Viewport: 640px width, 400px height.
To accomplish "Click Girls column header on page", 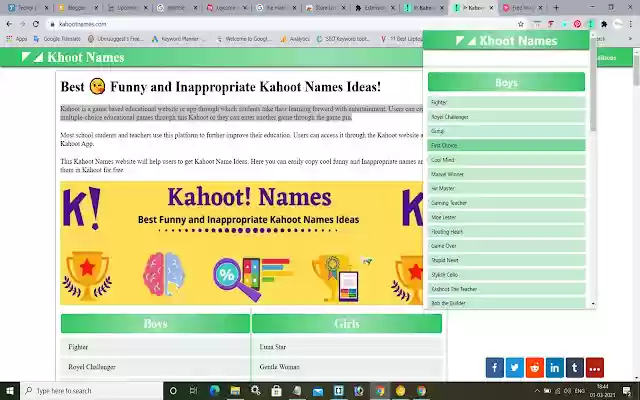I will tap(347, 324).
